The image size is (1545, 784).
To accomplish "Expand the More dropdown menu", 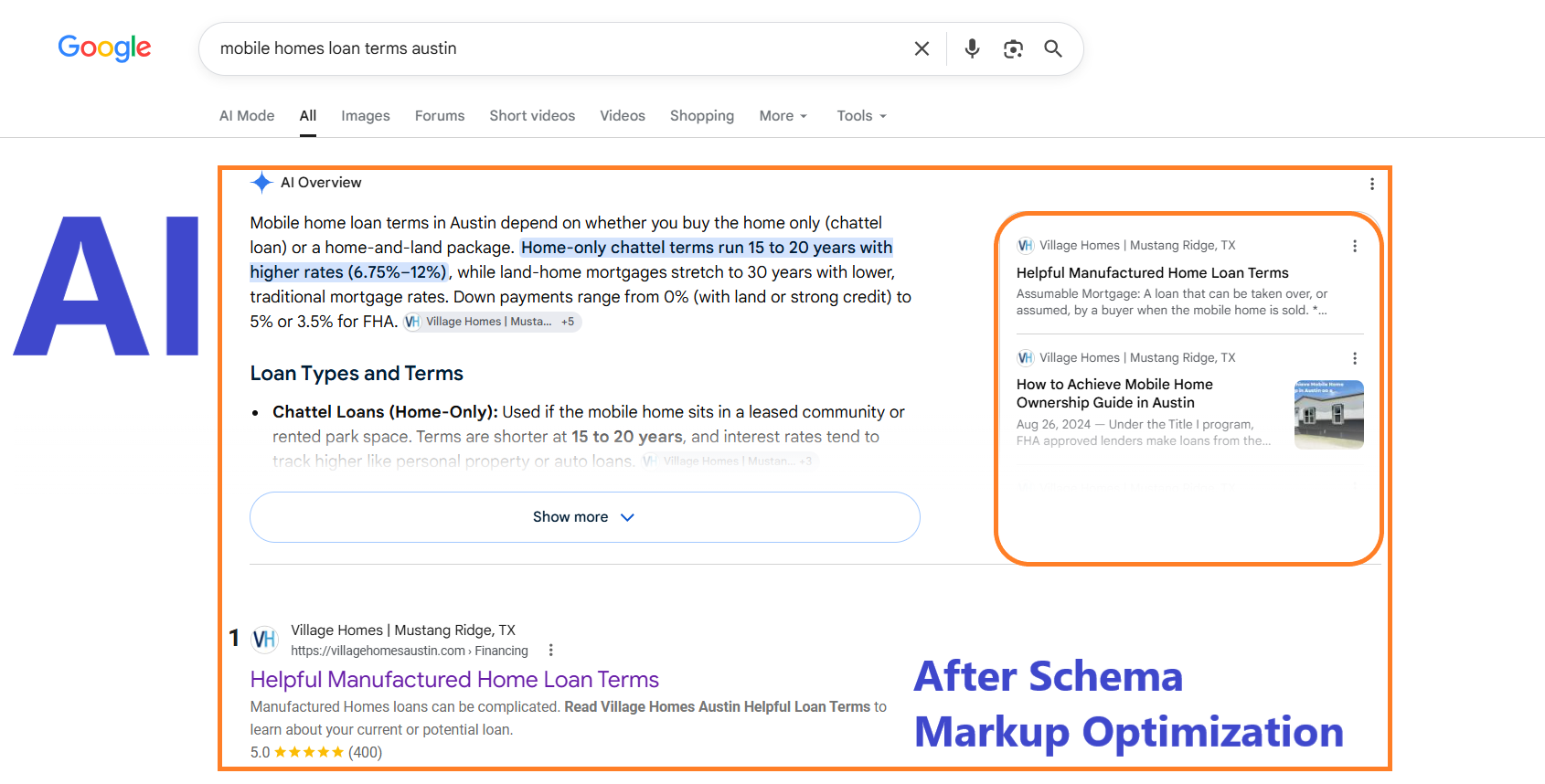I will pyautogui.click(x=783, y=115).
